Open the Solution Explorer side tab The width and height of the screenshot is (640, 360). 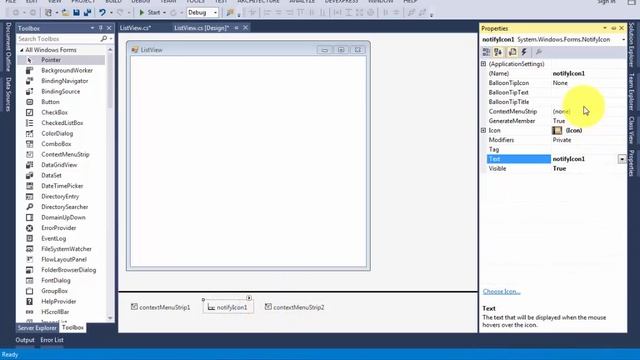pyautogui.click(x=632, y=45)
